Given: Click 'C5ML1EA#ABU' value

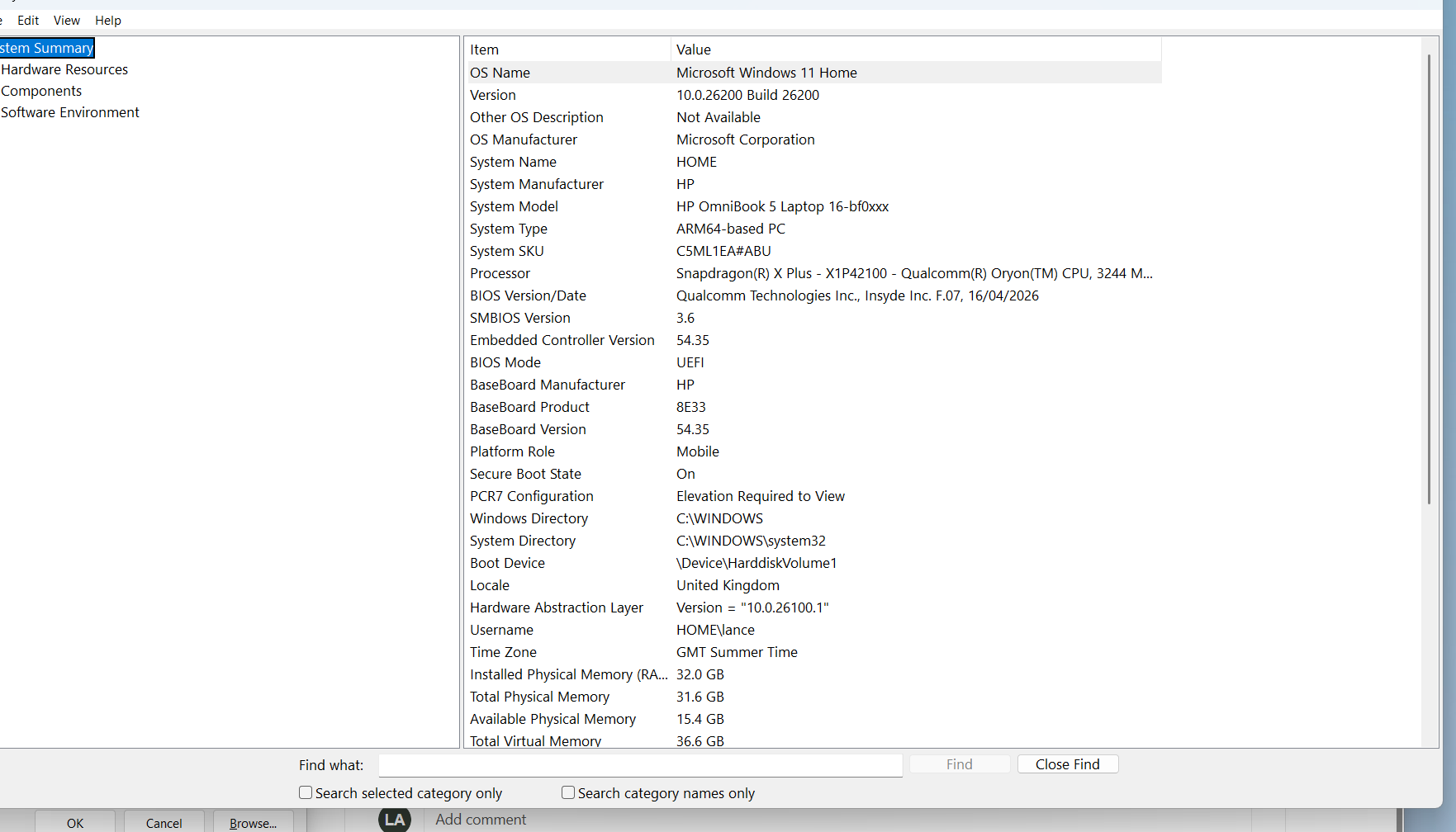Looking at the screenshot, I should [x=723, y=251].
